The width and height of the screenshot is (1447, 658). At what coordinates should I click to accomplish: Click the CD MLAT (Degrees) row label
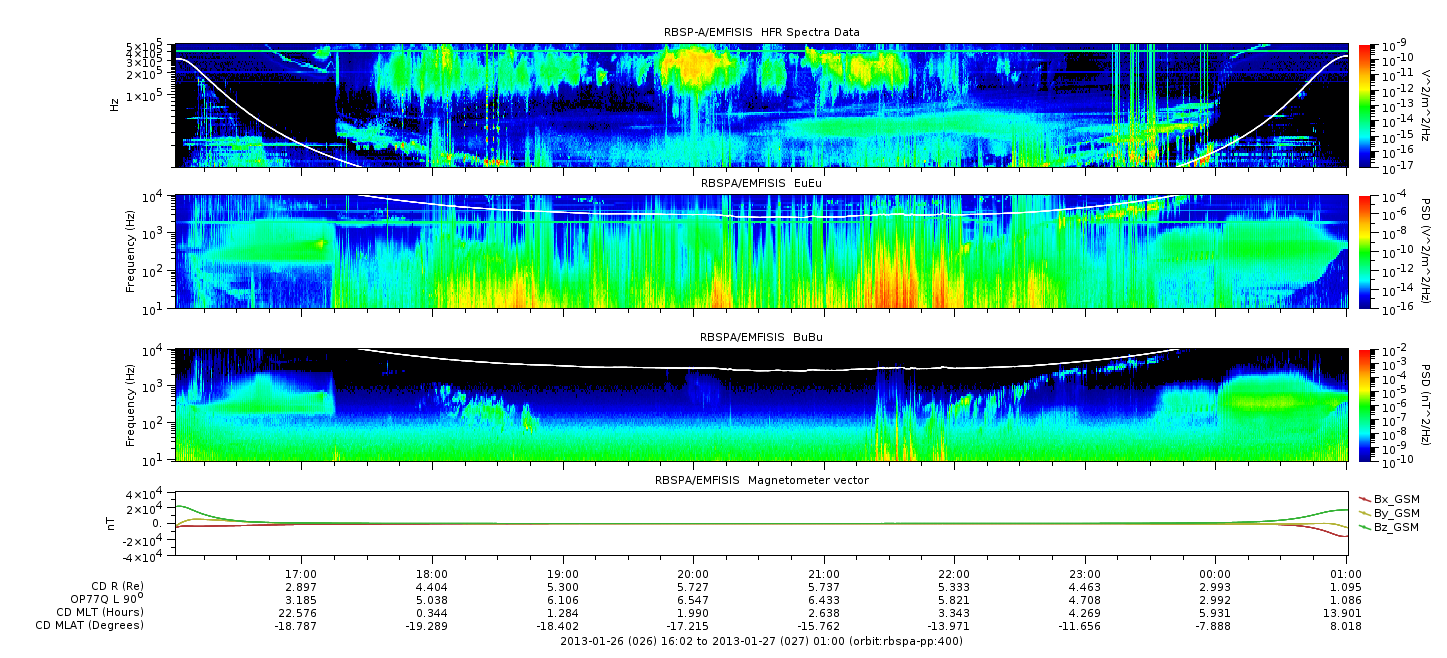[88, 625]
